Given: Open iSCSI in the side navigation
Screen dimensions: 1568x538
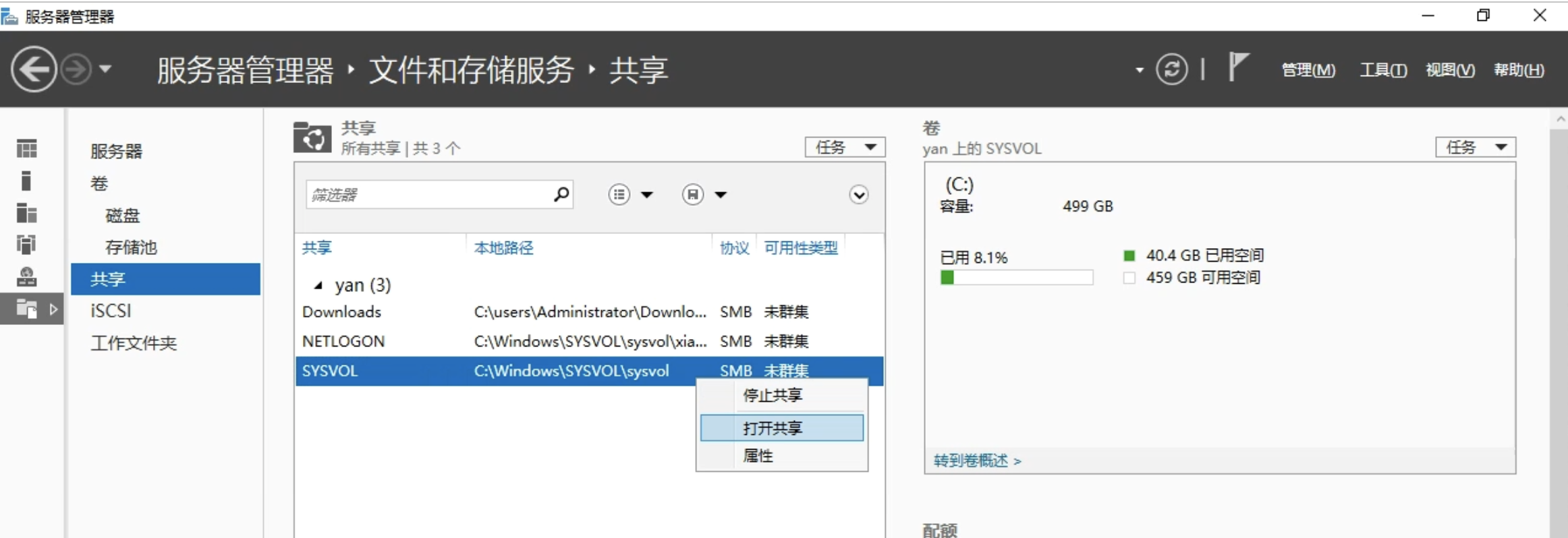Looking at the screenshot, I should (x=111, y=311).
